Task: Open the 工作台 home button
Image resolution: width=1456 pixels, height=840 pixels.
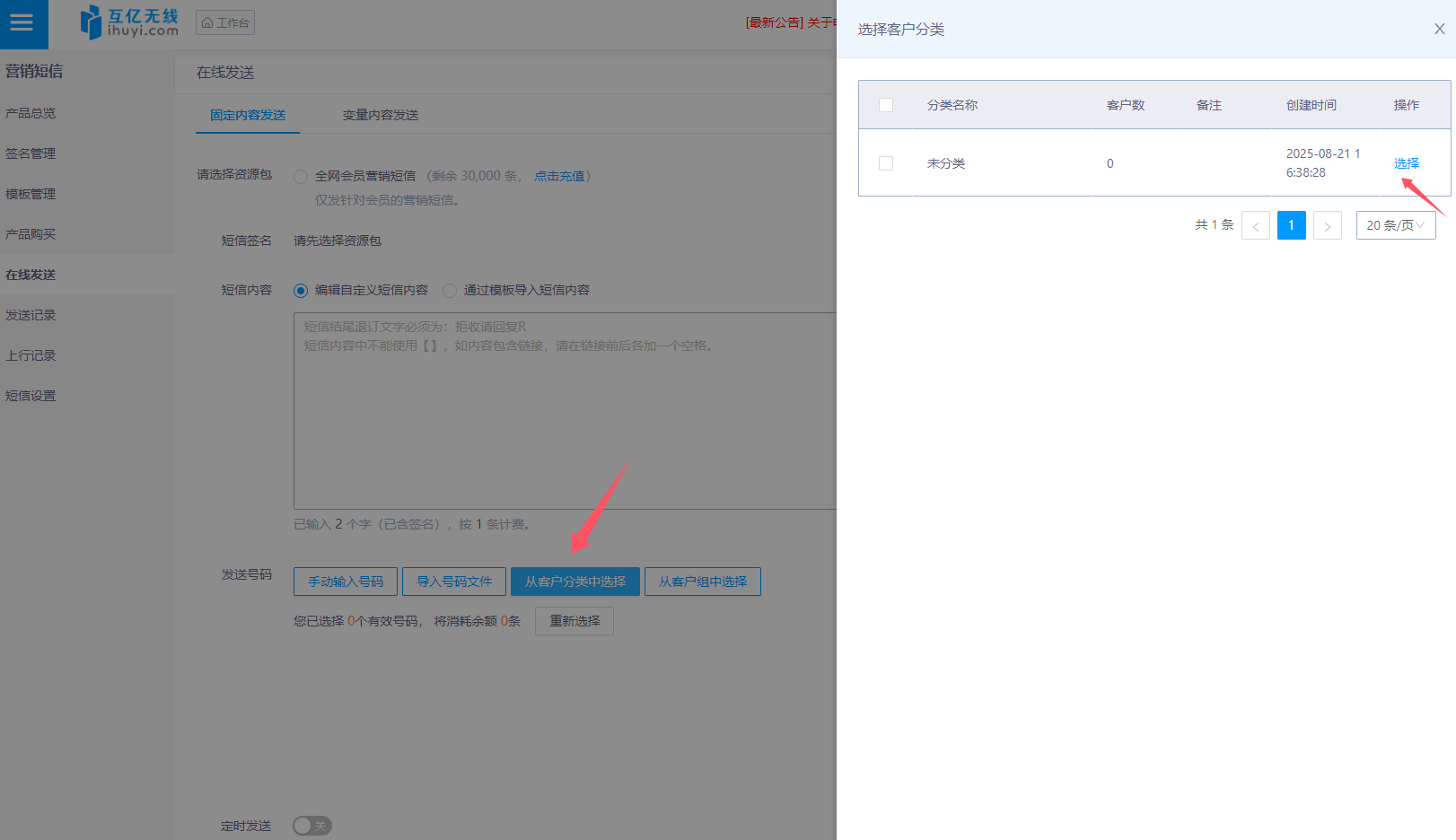Action: [225, 22]
